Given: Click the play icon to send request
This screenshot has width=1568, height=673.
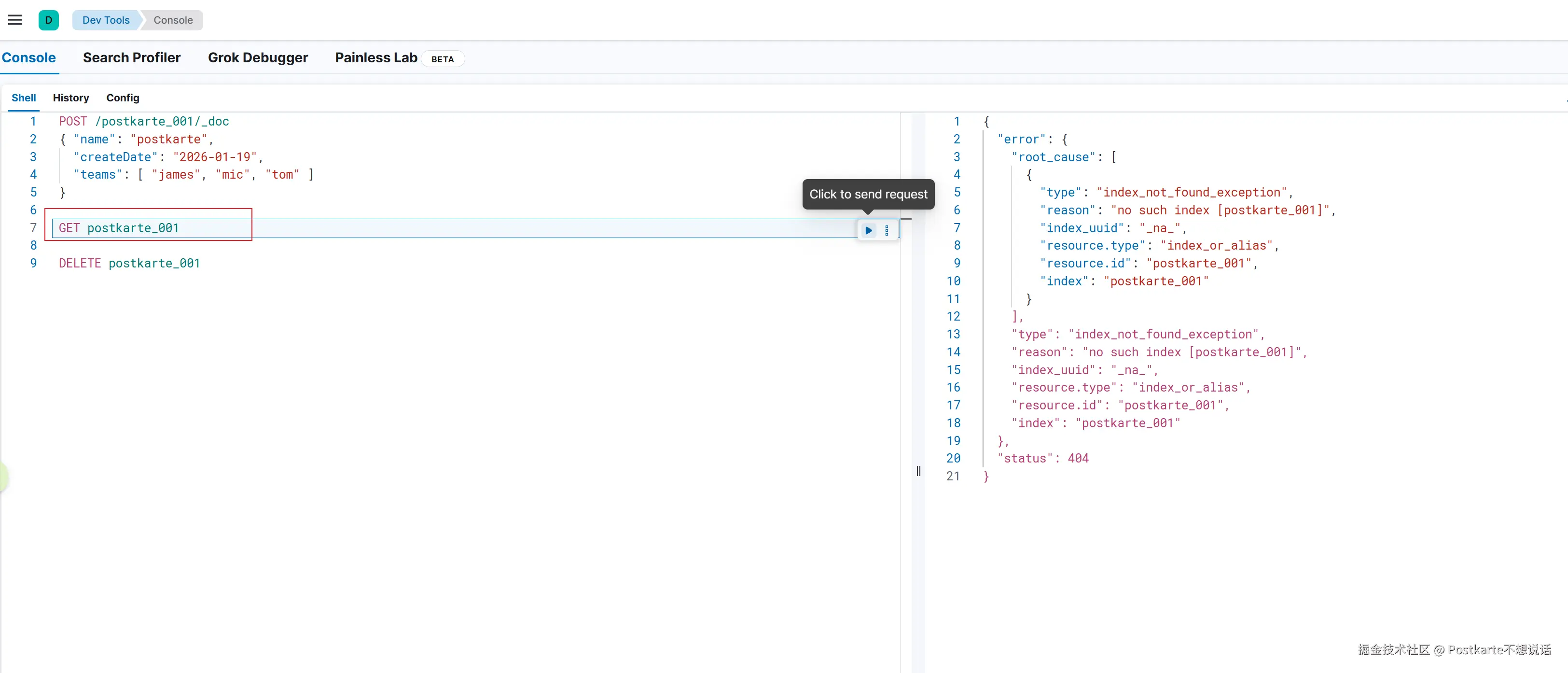Looking at the screenshot, I should (869, 230).
